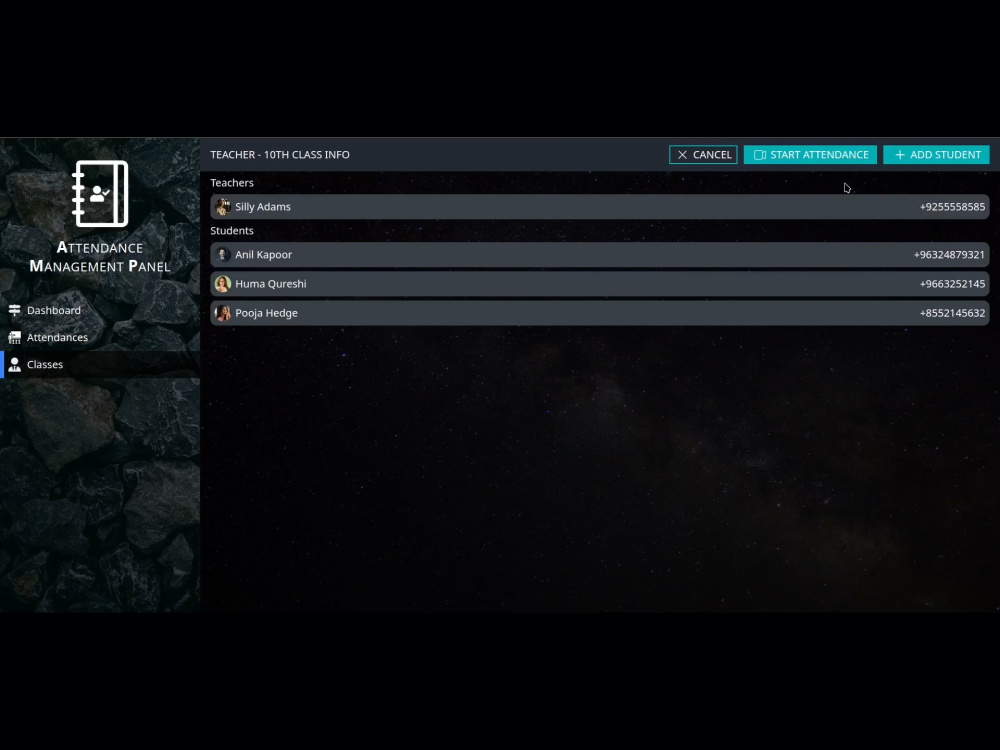This screenshot has width=1000, height=750.
Task: Select the Classes menu item
Action: pyautogui.click(x=100, y=365)
